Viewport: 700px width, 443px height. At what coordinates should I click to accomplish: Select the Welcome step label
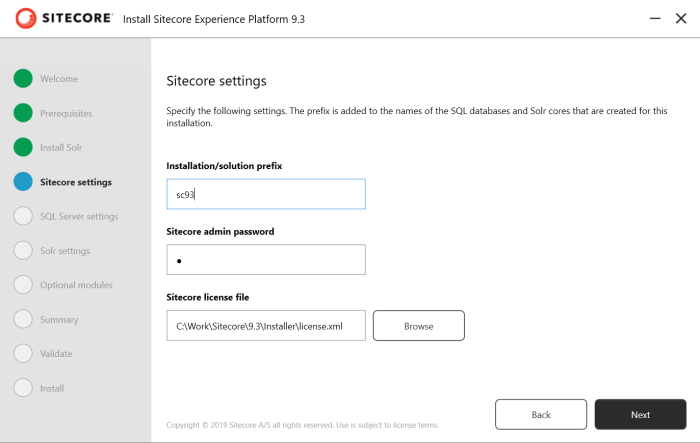tap(59, 79)
